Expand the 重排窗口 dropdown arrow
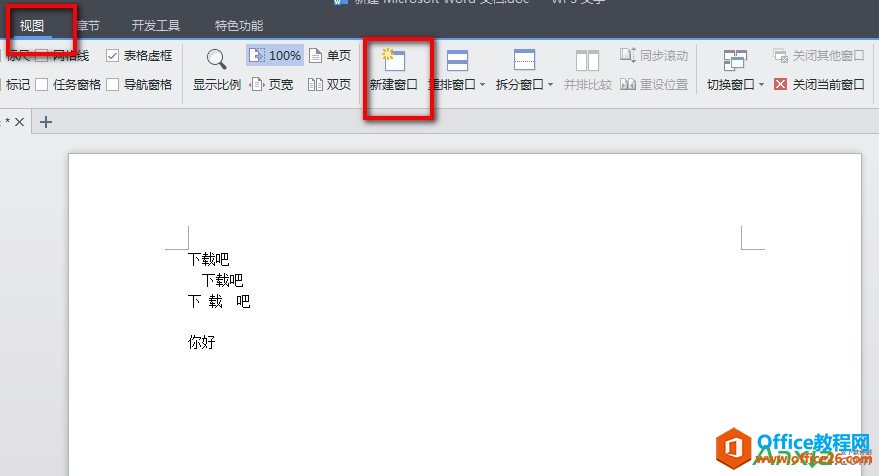The height and width of the screenshot is (476, 879). click(x=482, y=85)
